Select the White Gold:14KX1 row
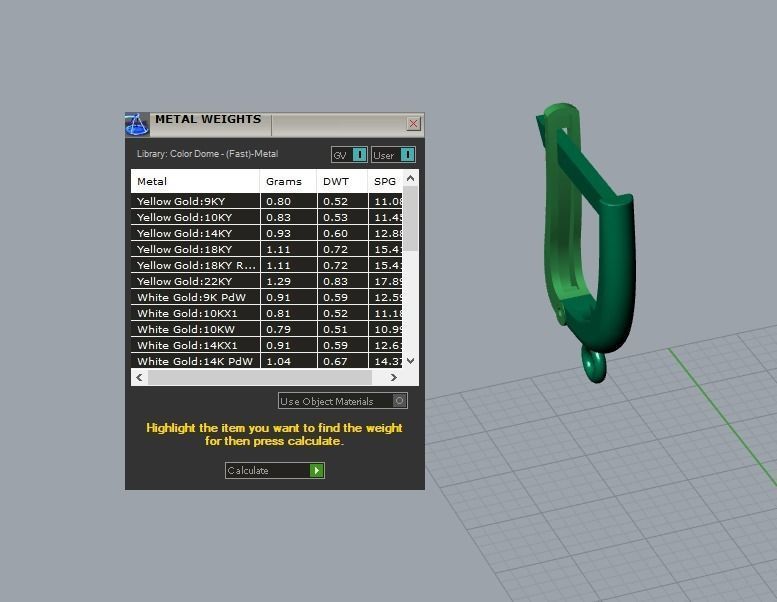Viewport: 777px width, 602px height. pos(267,345)
